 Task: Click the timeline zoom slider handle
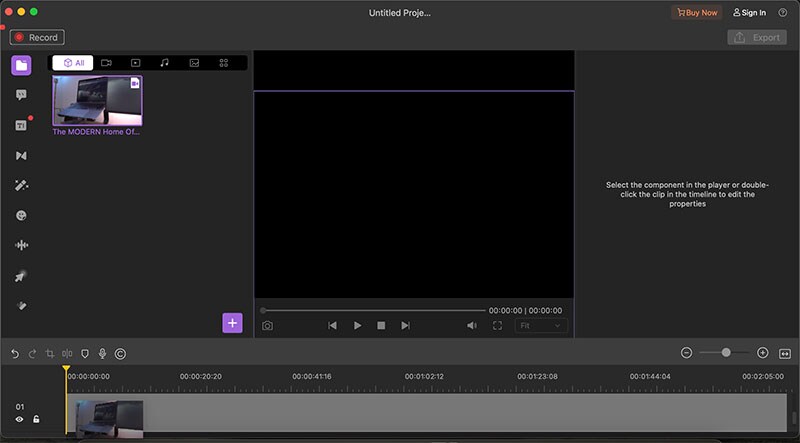point(726,353)
